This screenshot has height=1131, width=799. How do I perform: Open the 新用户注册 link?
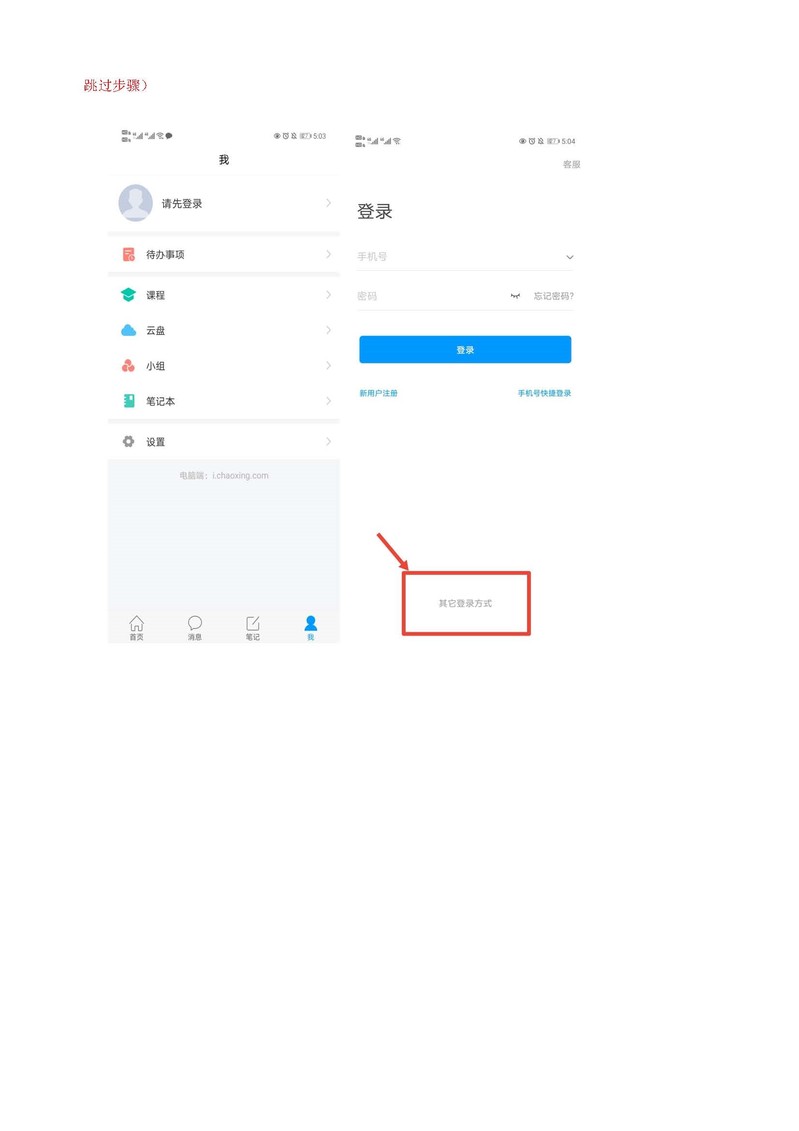[379, 393]
